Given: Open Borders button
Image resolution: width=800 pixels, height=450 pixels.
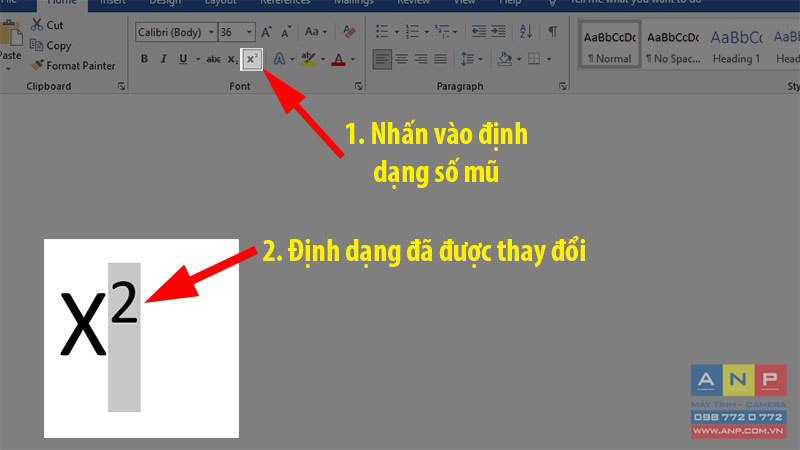Looking at the screenshot, I should (534, 59).
